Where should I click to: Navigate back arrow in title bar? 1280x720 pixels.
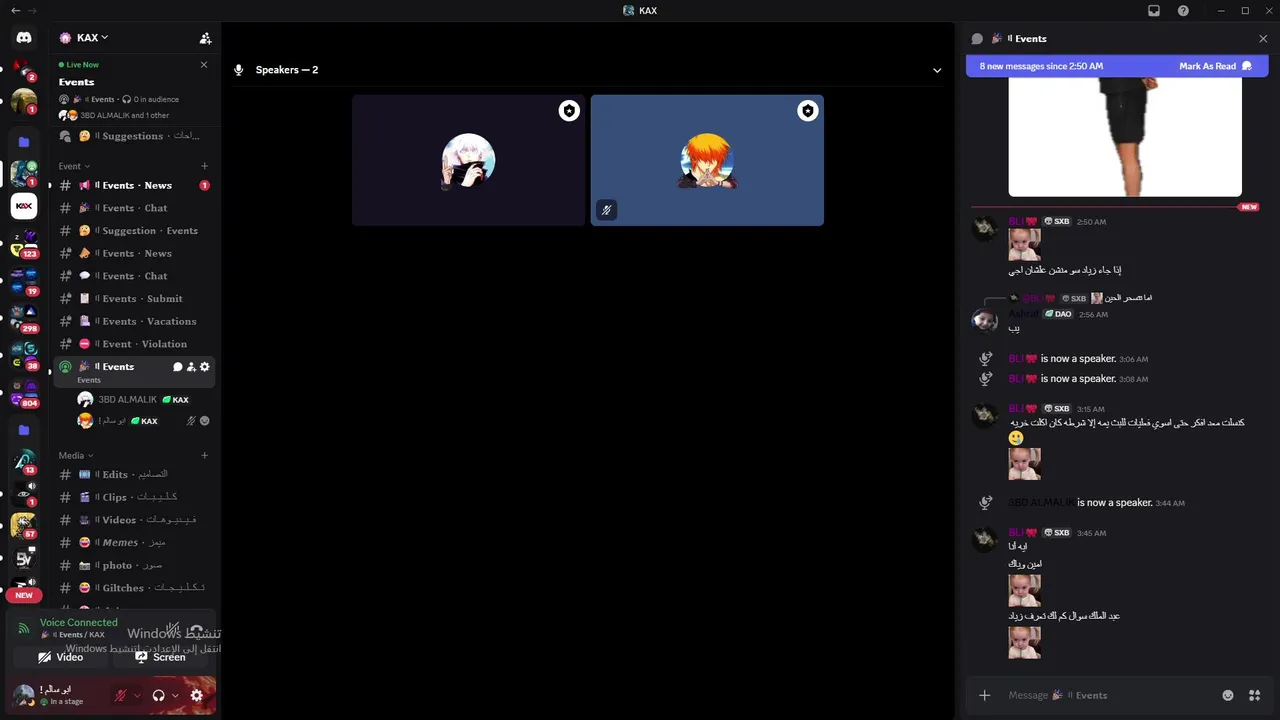click(x=15, y=11)
